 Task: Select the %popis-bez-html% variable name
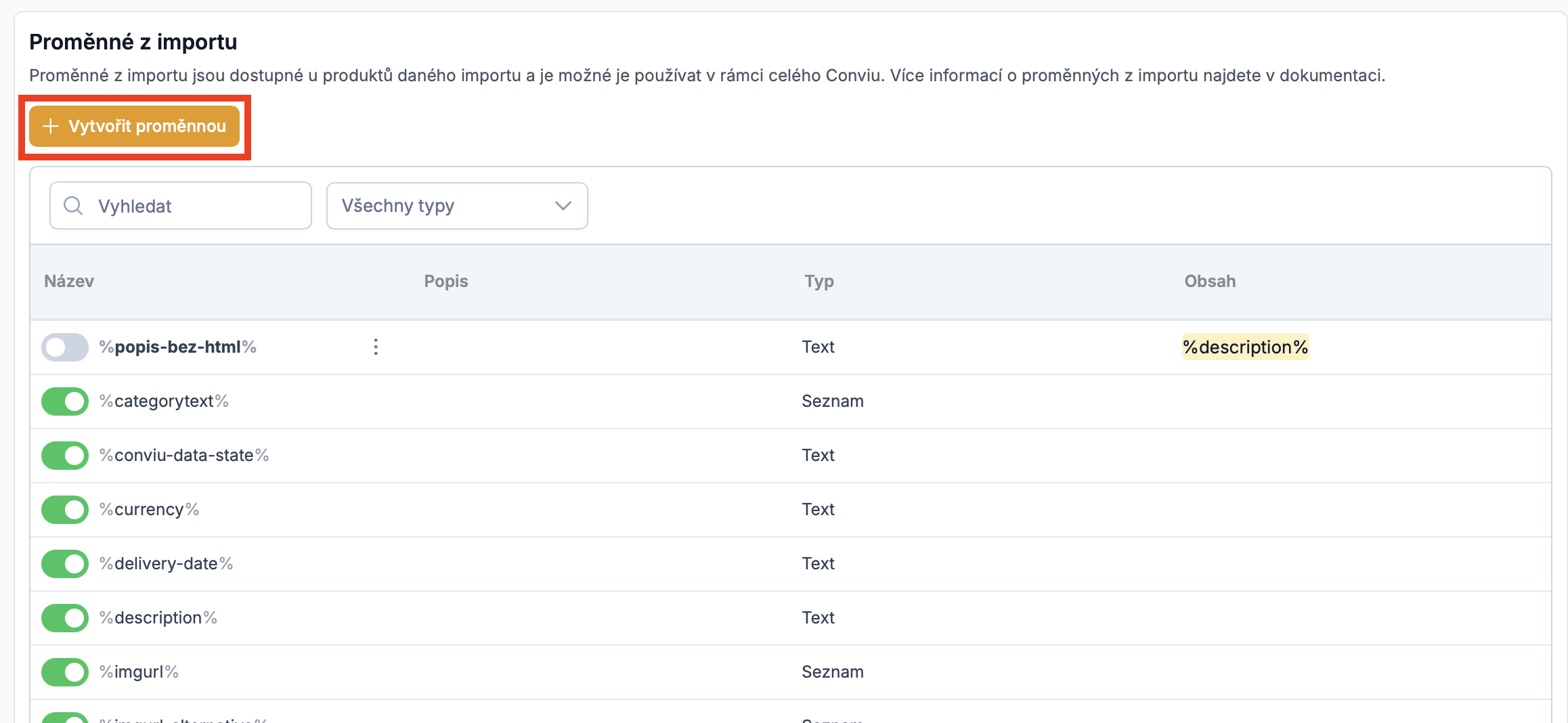[177, 347]
